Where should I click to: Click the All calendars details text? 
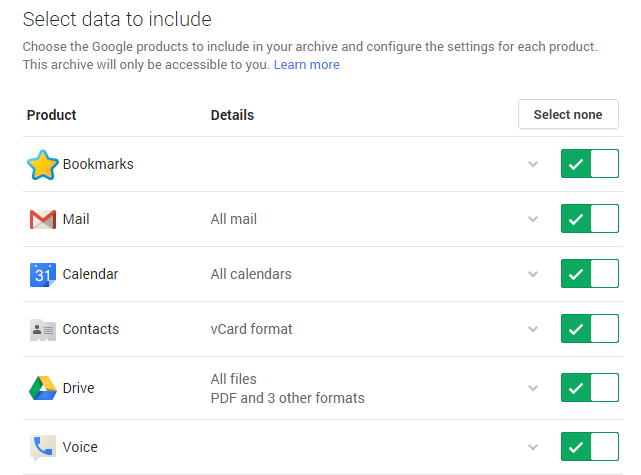coord(251,274)
